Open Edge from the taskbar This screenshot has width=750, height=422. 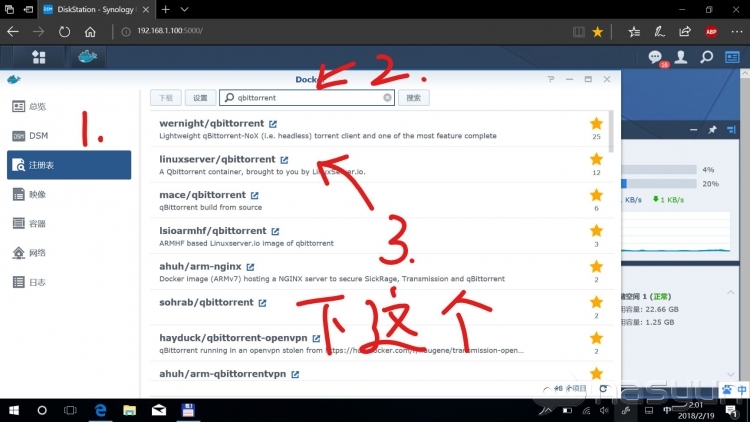point(100,411)
